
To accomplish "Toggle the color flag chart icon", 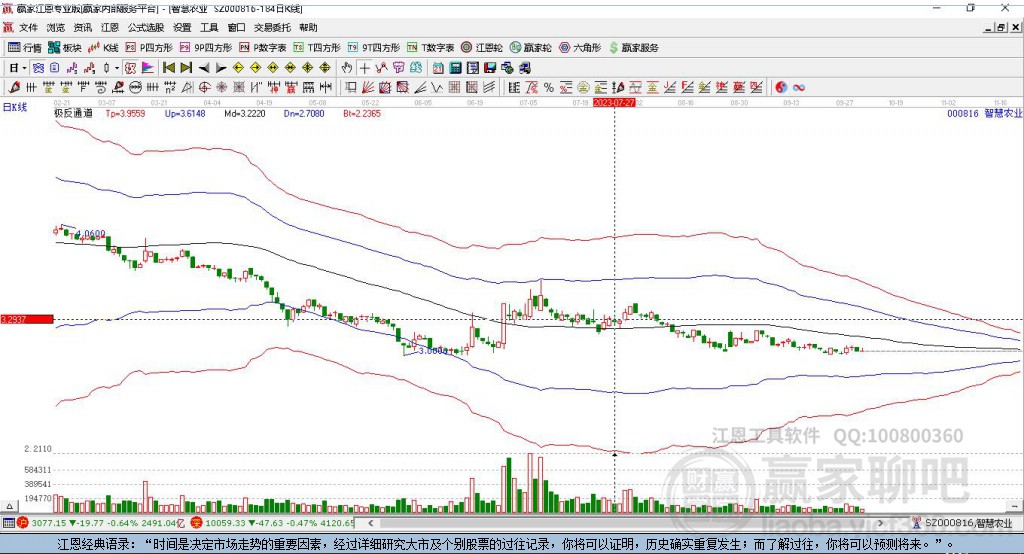I will point(148,68).
